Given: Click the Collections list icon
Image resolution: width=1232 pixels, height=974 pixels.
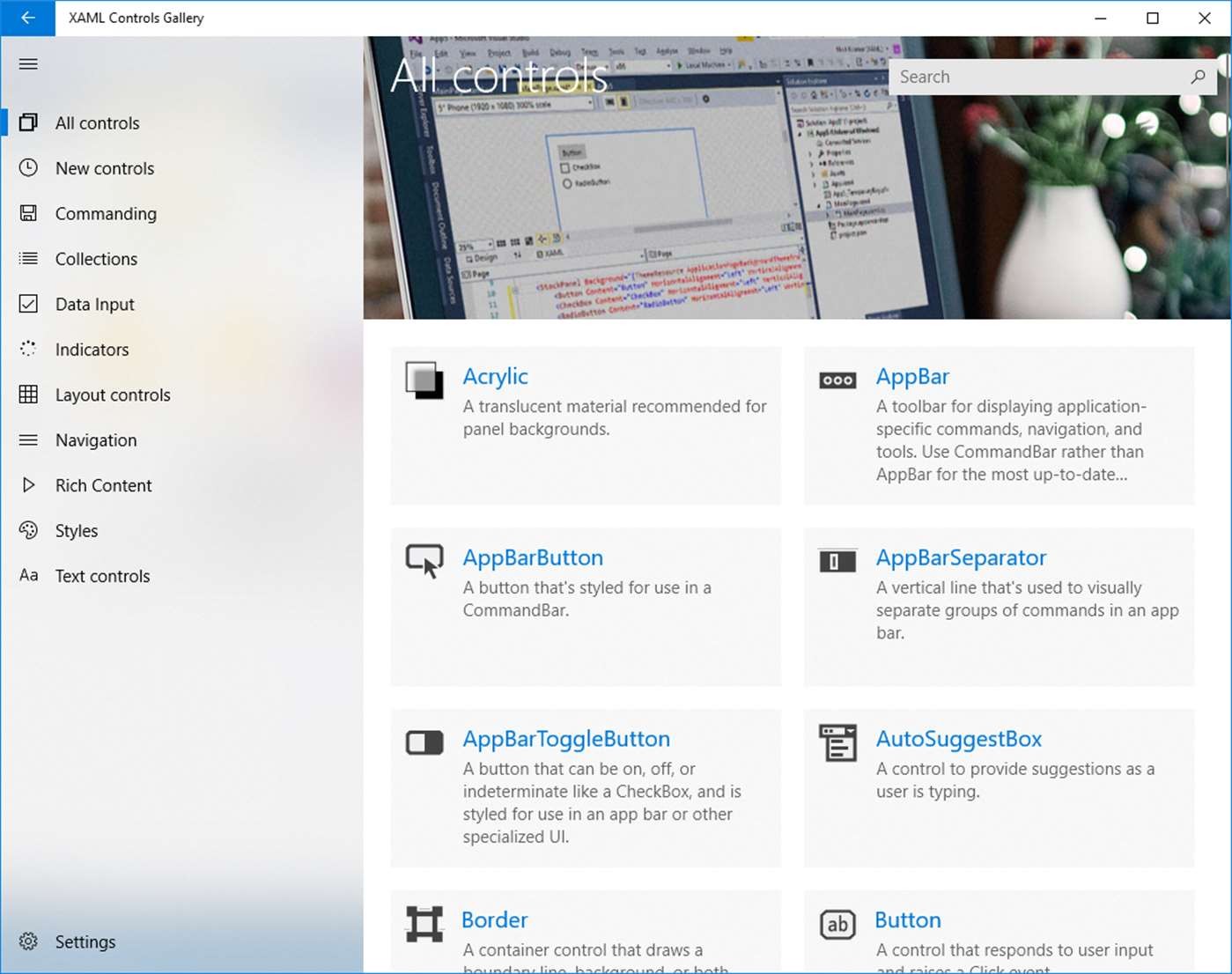Looking at the screenshot, I should 28,258.
